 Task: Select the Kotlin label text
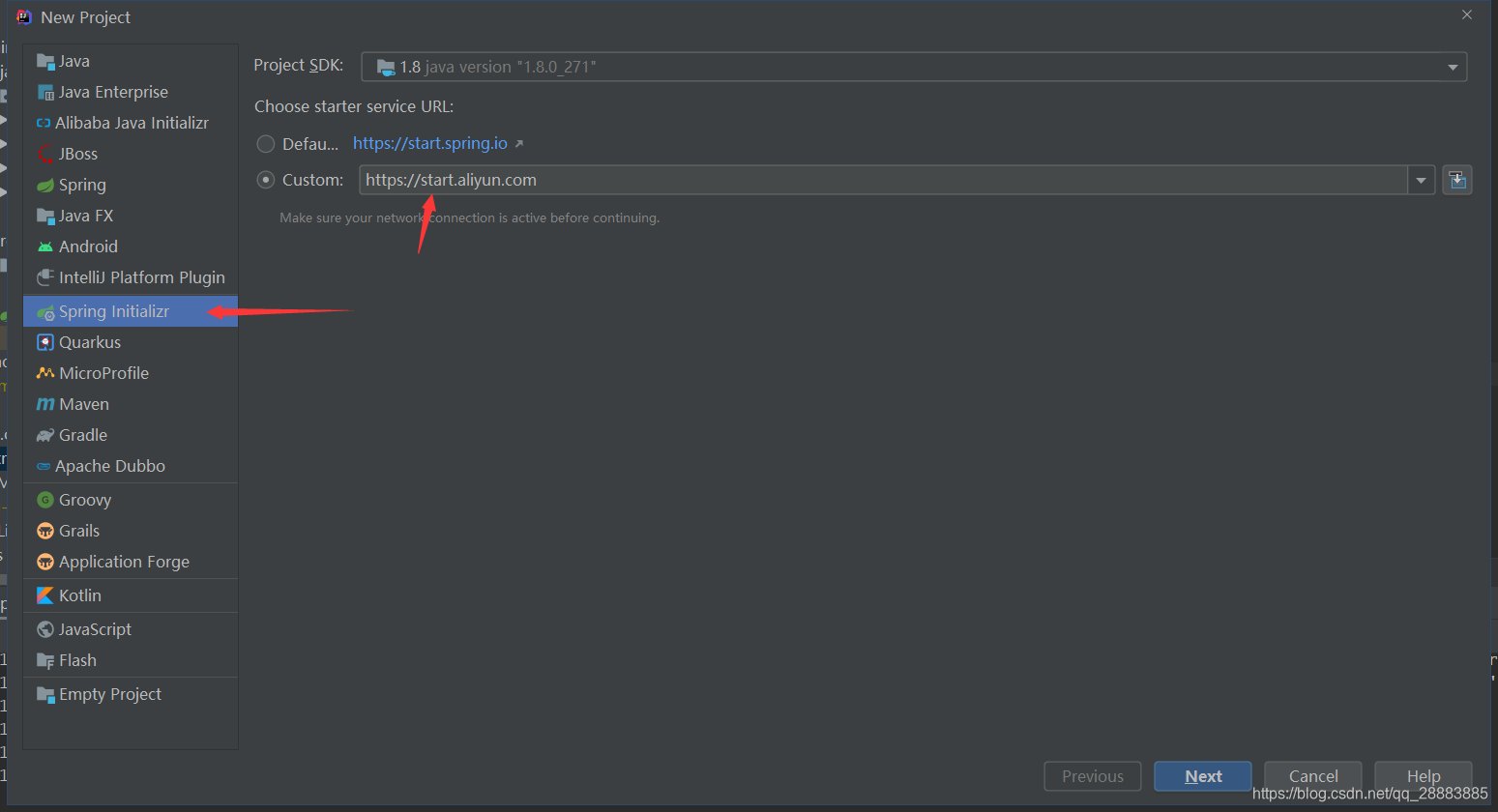point(80,595)
